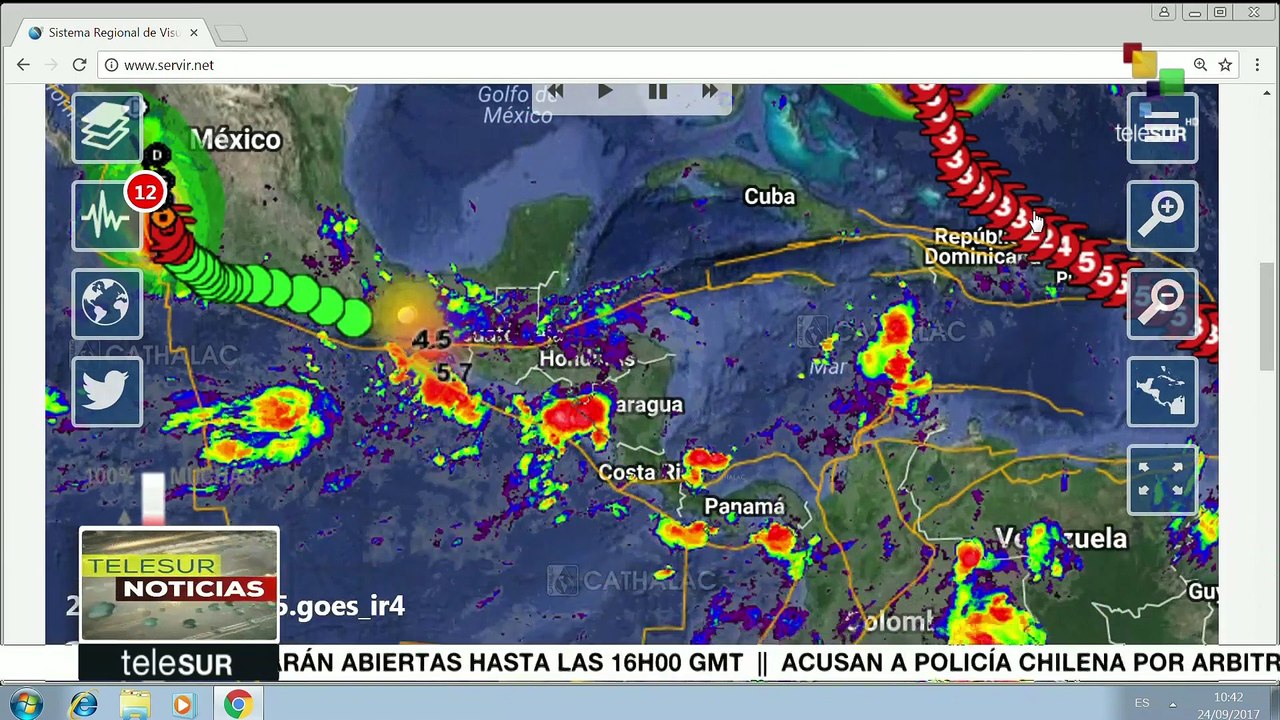Open the Windows Start menu
The height and width of the screenshot is (720, 1280).
coord(25,704)
